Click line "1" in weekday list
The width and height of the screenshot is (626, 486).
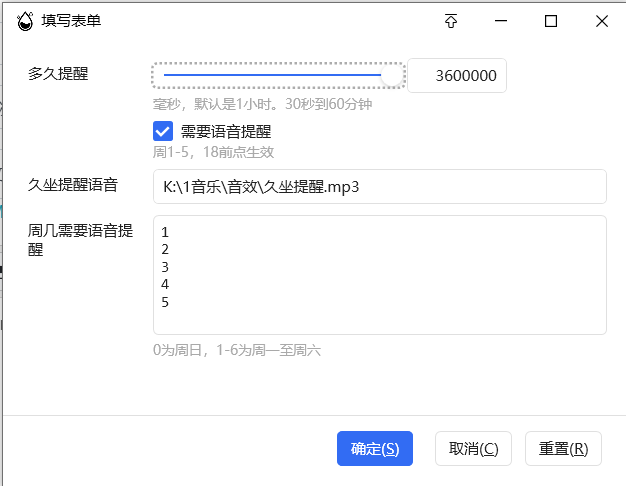click(x=165, y=232)
